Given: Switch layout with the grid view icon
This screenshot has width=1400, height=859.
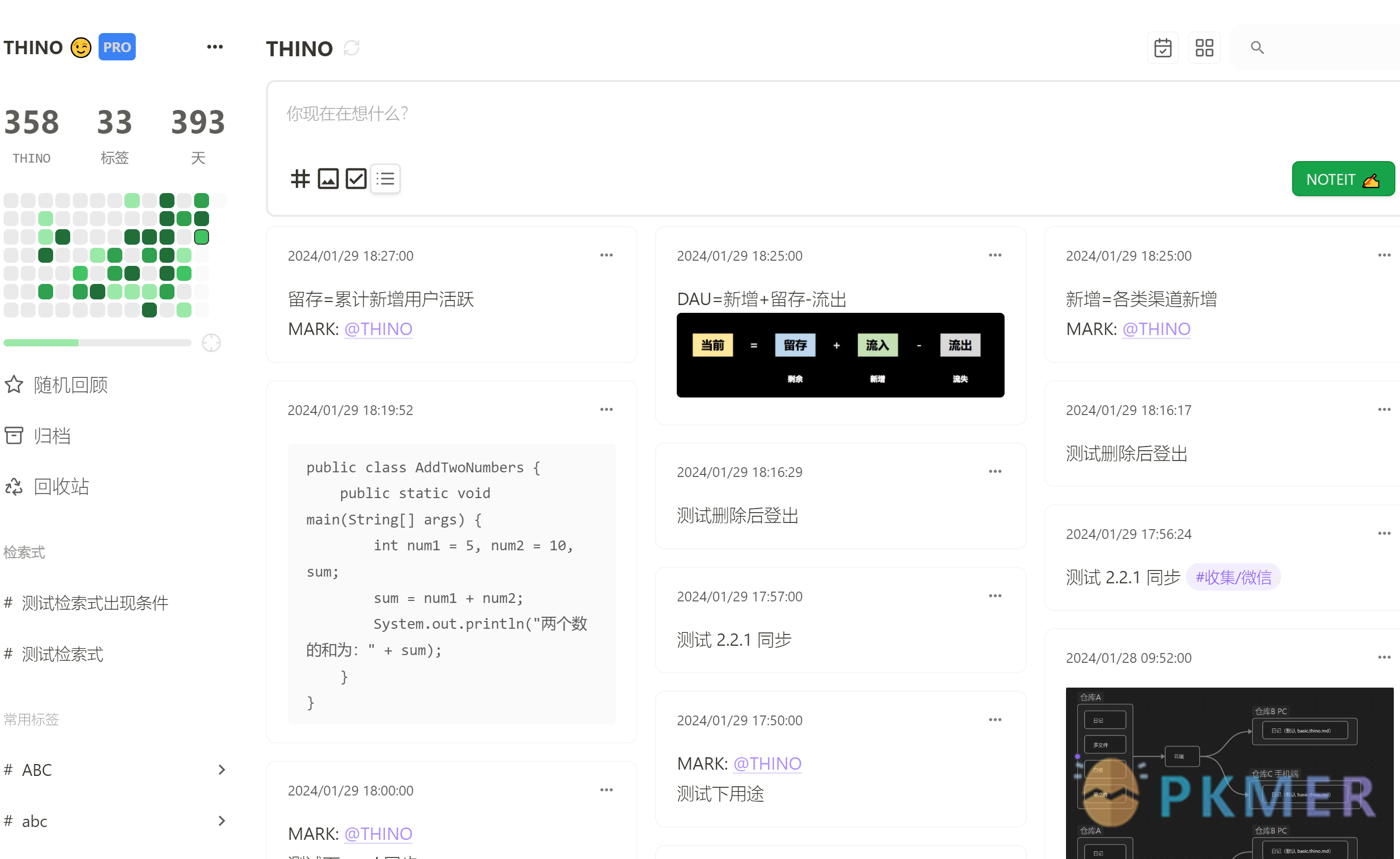Looking at the screenshot, I should tap(1204, 47).
